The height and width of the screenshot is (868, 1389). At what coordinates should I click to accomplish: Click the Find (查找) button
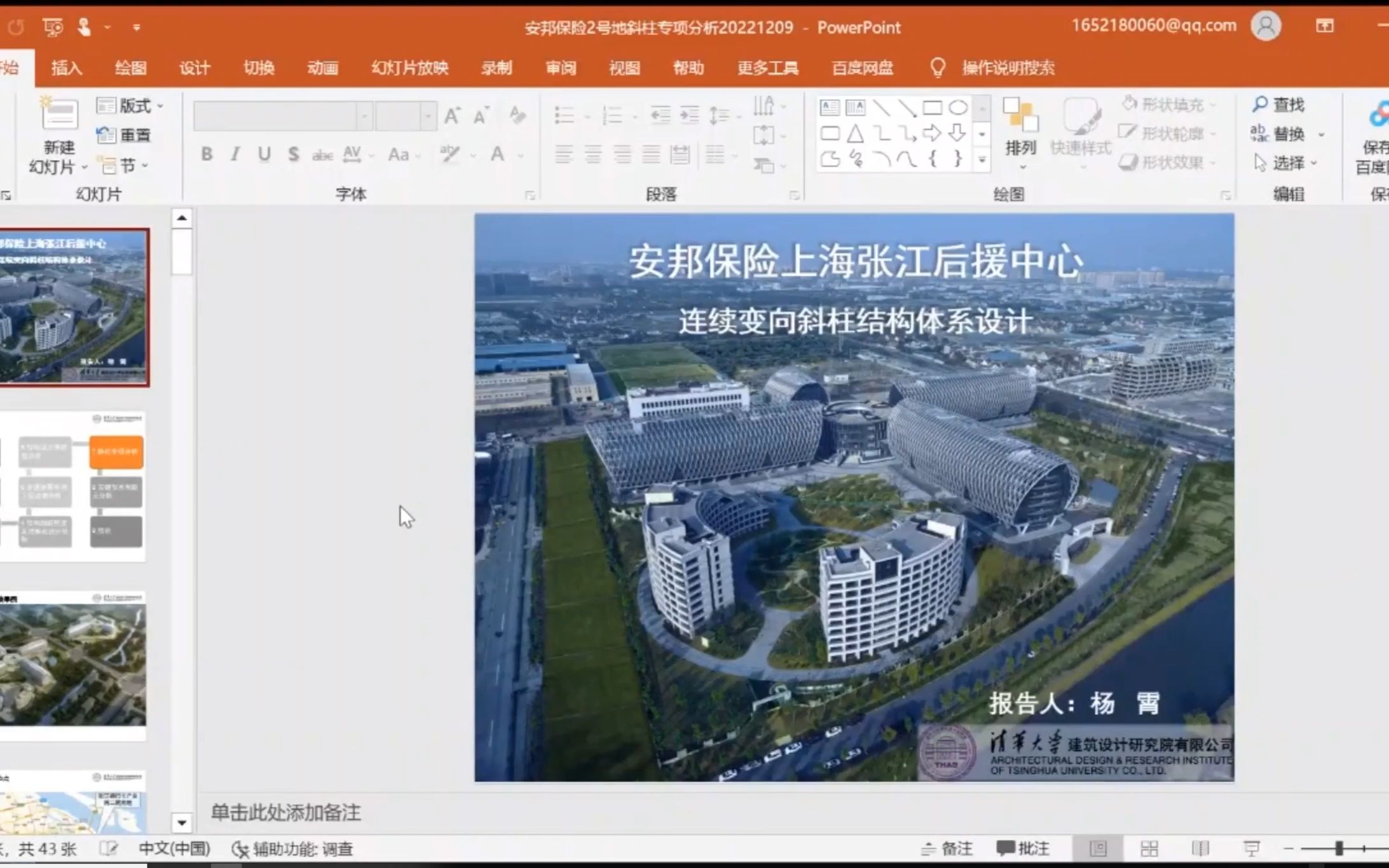tap(1278, 104)
